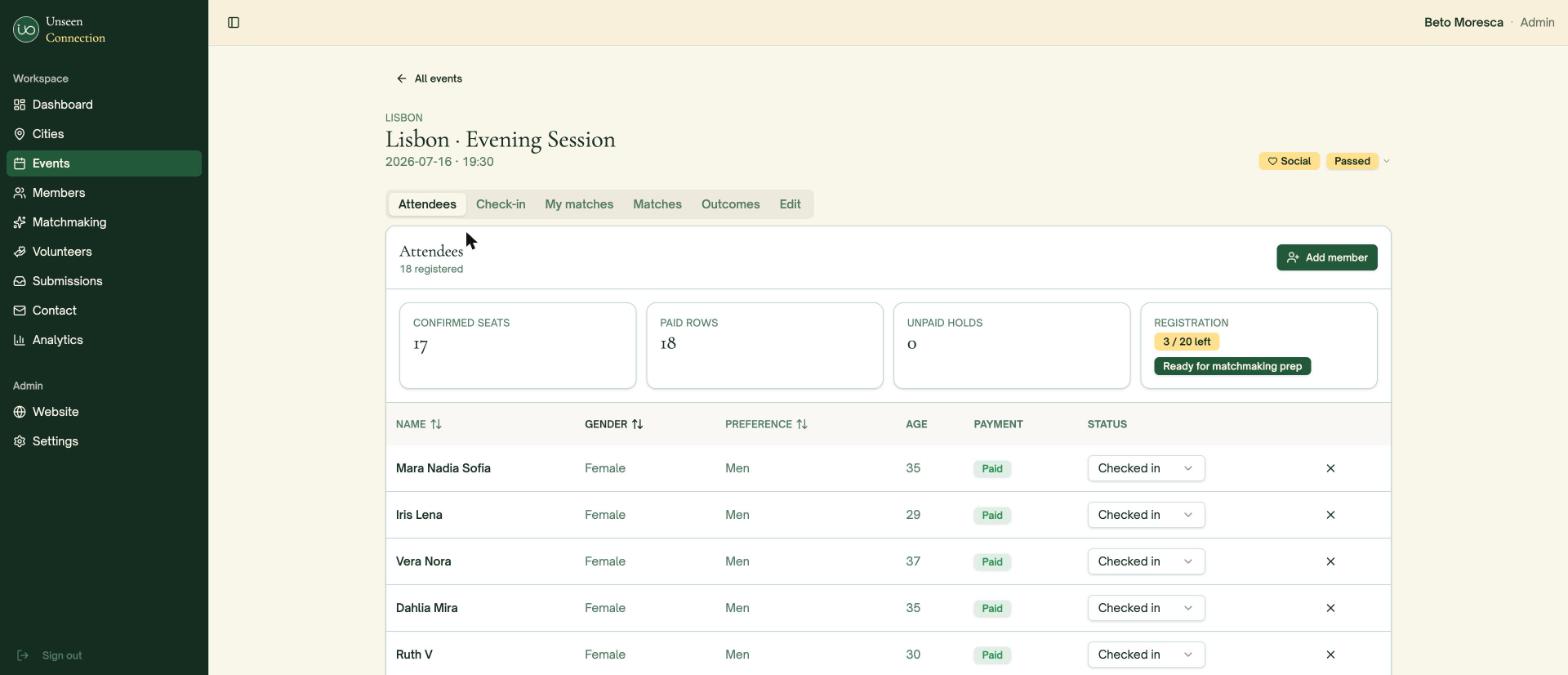Open status dropdown for Ruth V
The width and height of the screenshot is (1568, 675).
1146,655
